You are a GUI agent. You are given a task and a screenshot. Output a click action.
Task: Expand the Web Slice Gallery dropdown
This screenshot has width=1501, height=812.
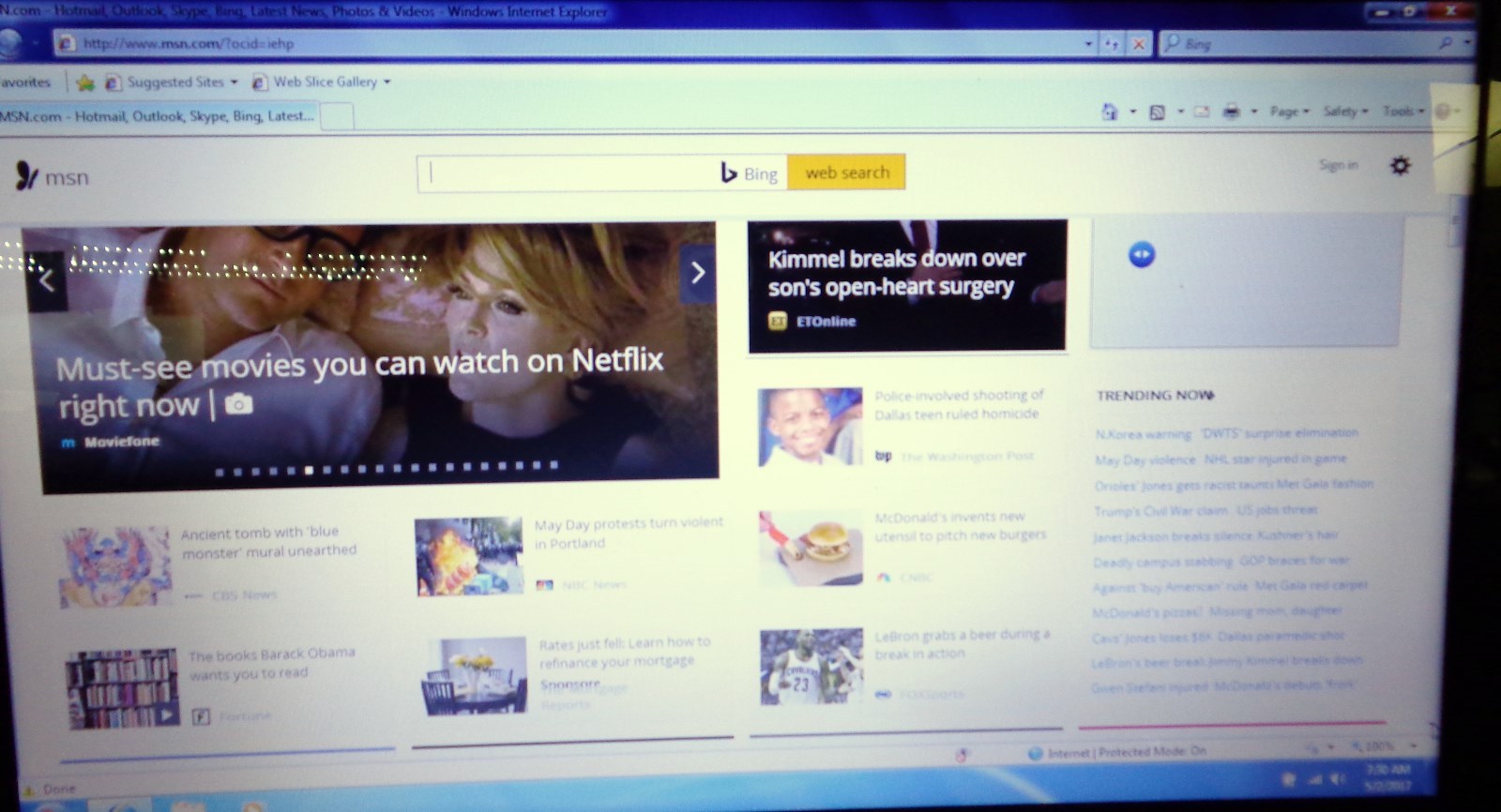pos(387,82)
